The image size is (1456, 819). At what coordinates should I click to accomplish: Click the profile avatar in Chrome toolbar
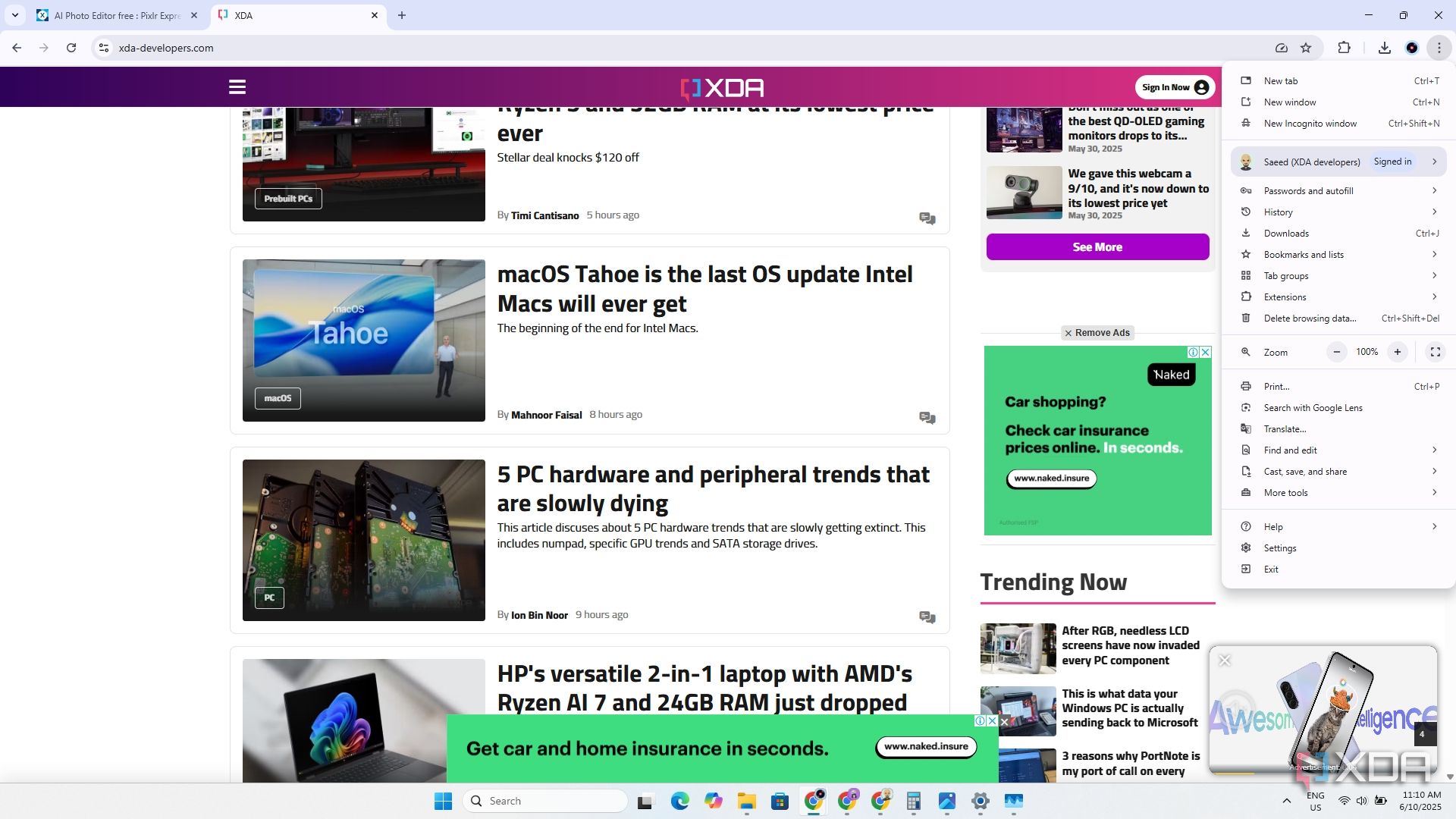pyautogui.click(x=1411, y=48)
